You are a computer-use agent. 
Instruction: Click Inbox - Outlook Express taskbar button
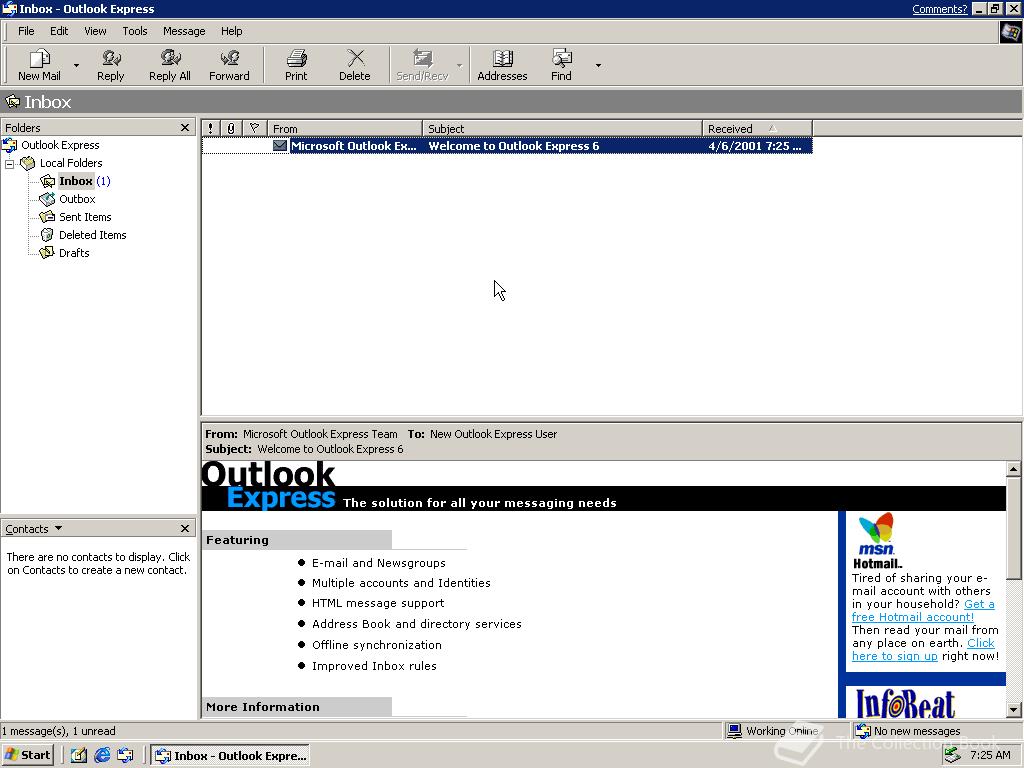[231, 756]
